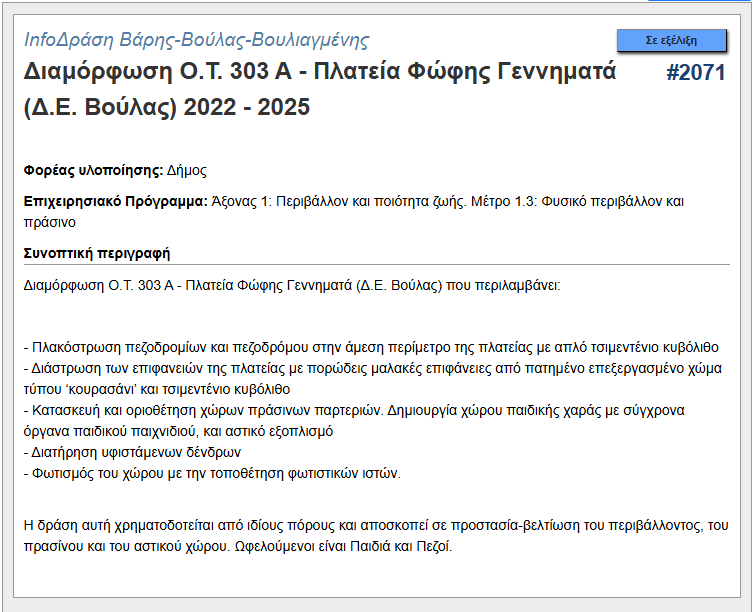The height and width of the screenshot is (612, 753).
Task: Select the "Πλακόστρωση πεζοδρομίων" bullet line
Action: point(370,348)
